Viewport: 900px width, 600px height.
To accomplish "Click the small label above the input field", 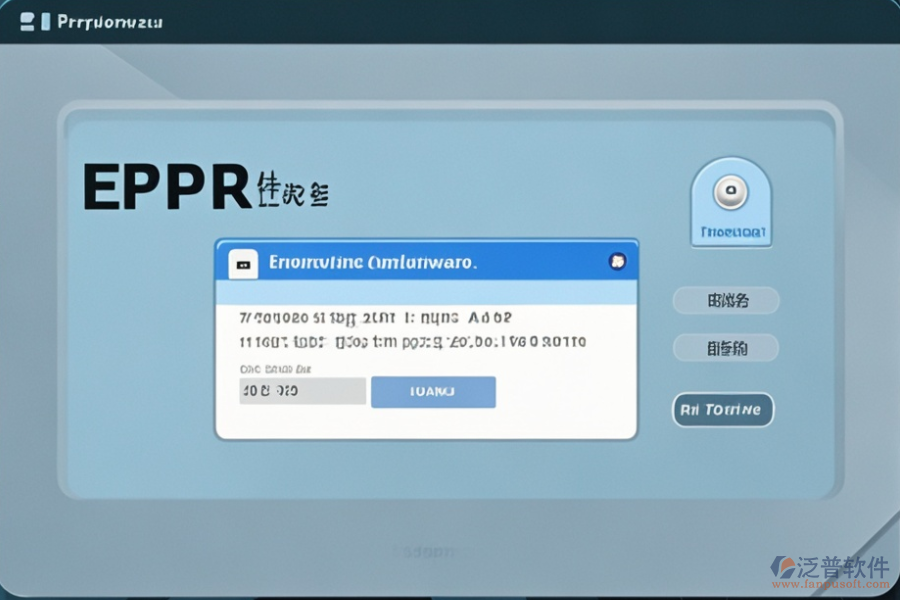I will (x=276, y=369).
